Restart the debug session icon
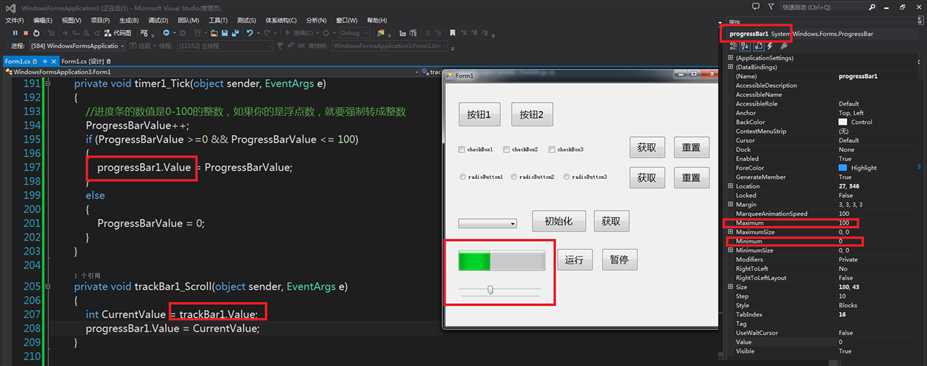The width and height of the screenshot is (927, 366). pos(36,33)
